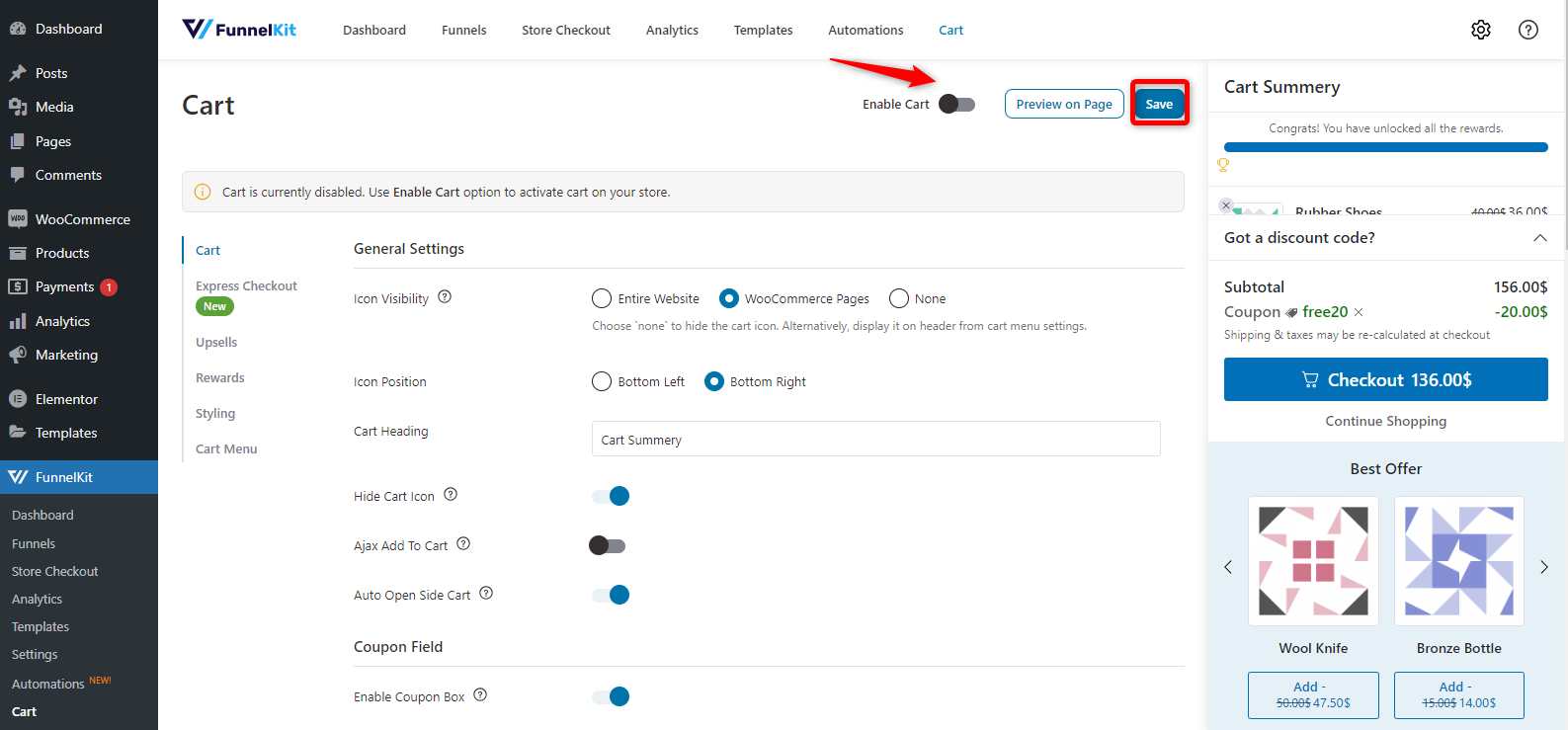Open the Funnels tab in the top nav
The width and height of the screenshot is (1568, 730).
(464, 30)
